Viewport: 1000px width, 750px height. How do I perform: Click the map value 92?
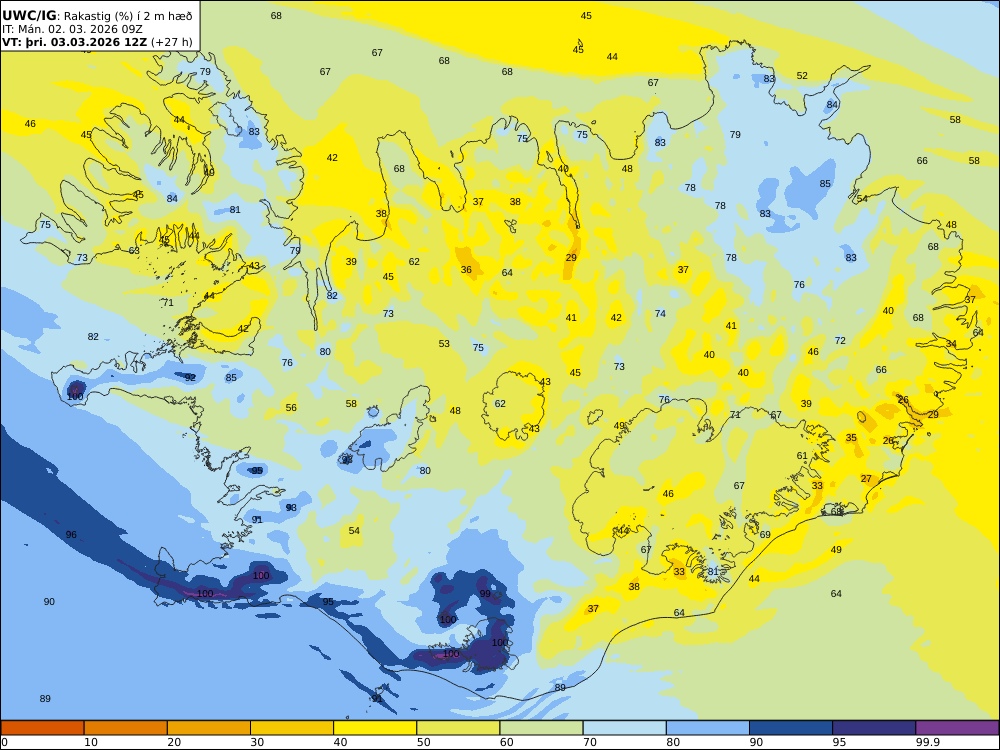pyautogui.click(x=190, y=378)
